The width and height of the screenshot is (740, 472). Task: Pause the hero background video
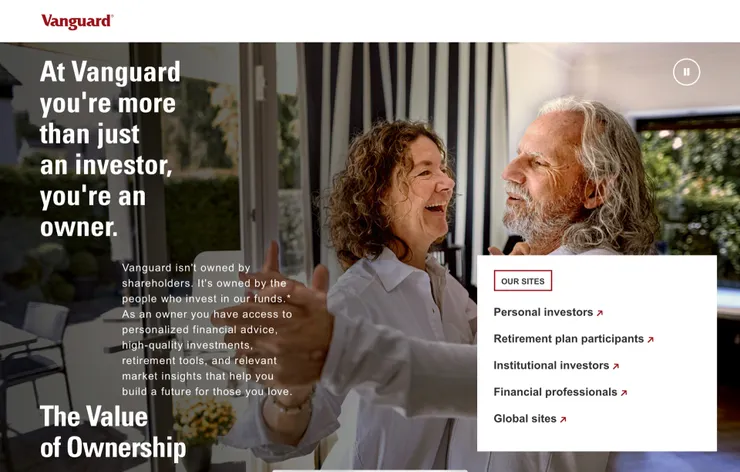[686, 72]
